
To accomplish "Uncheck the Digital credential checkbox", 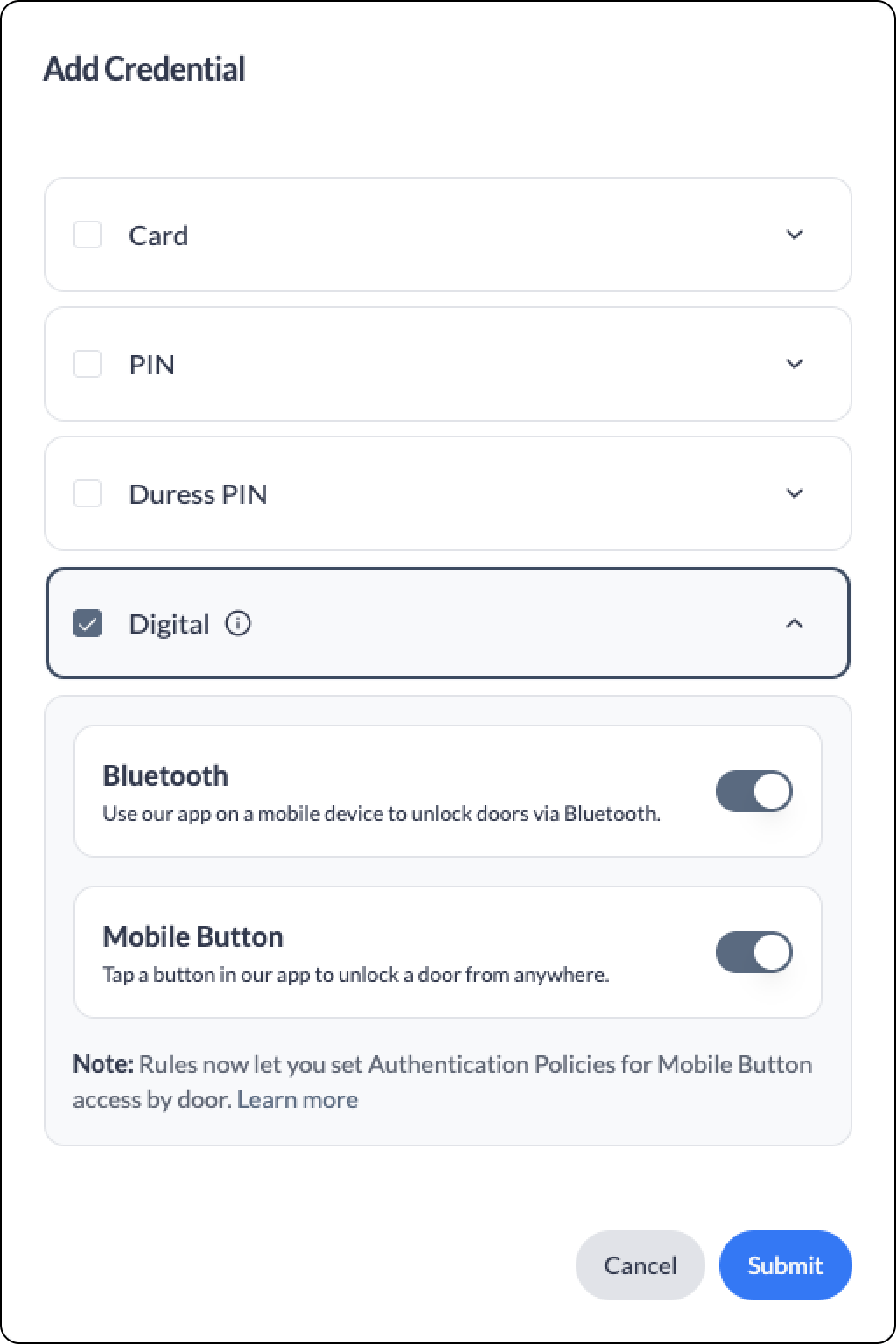I will click(87, 623).
